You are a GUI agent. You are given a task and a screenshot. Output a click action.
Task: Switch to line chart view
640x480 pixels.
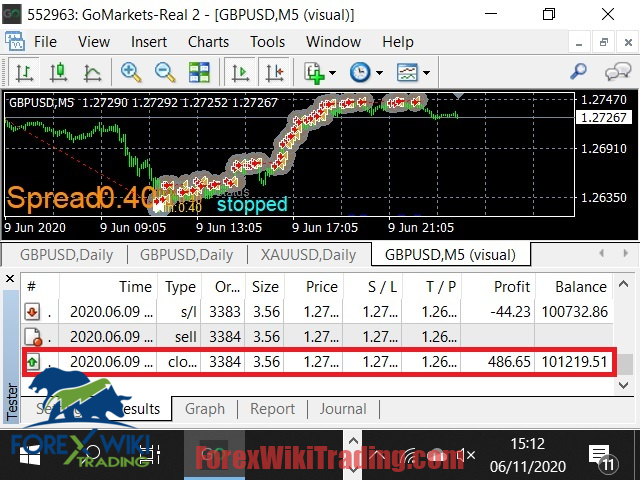pyautogui.click(x=92, y=73)
